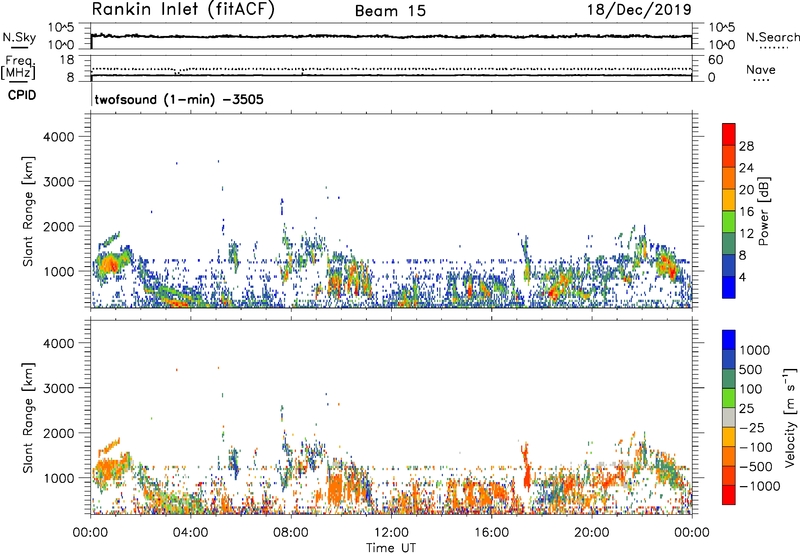Click the Velocity color bar gray segment
The height and width of the screenshot is (554, 800).
pyautogui.click(x=729, y=417)
